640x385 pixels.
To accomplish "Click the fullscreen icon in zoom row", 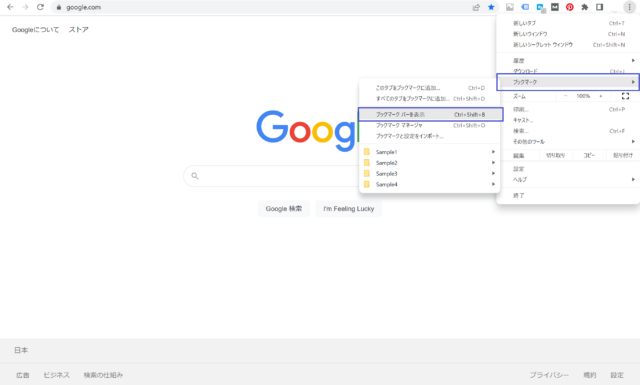I will (625, 96).
